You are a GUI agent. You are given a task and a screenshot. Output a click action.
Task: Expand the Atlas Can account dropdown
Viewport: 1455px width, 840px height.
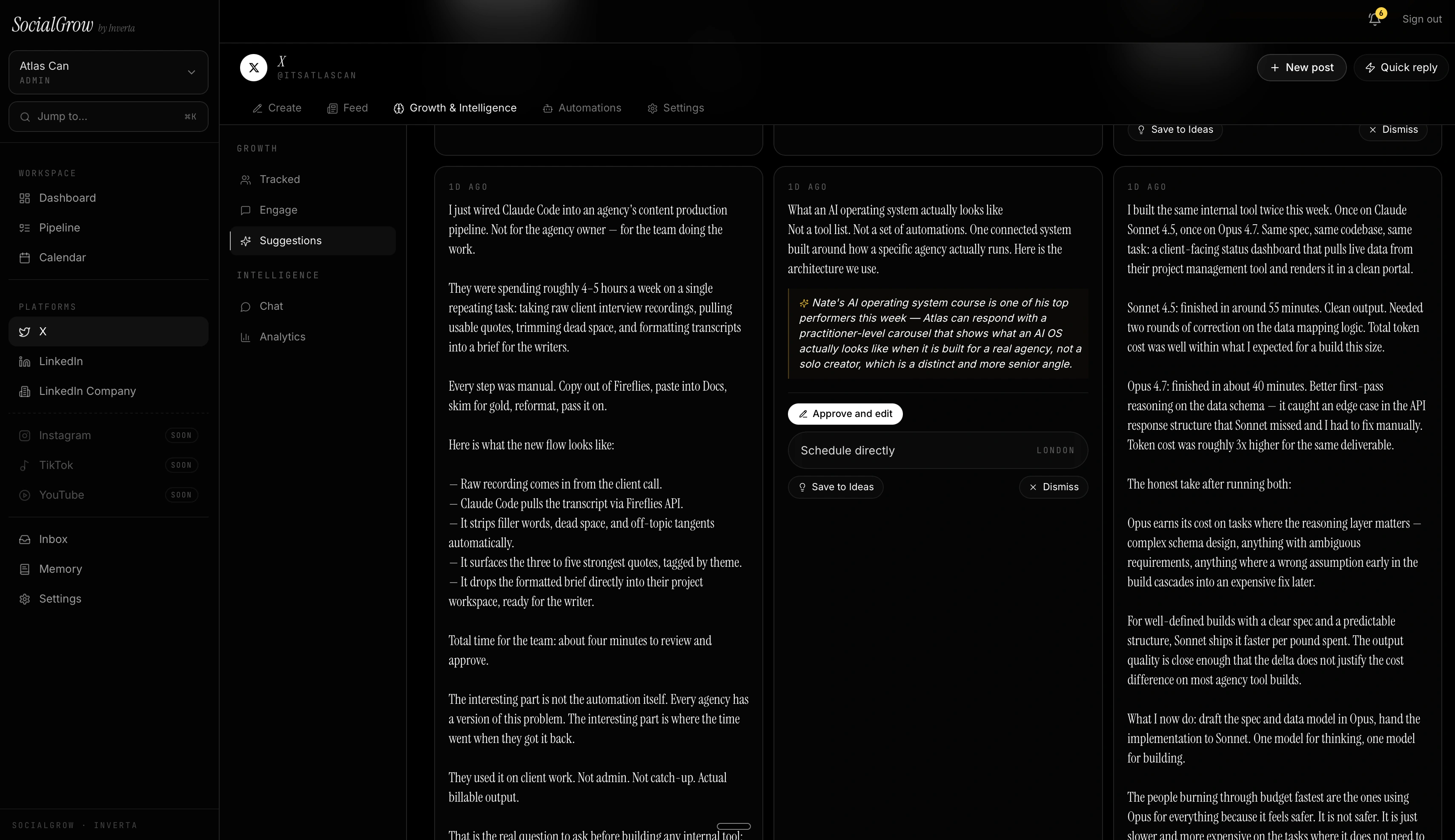coord(109,72)
